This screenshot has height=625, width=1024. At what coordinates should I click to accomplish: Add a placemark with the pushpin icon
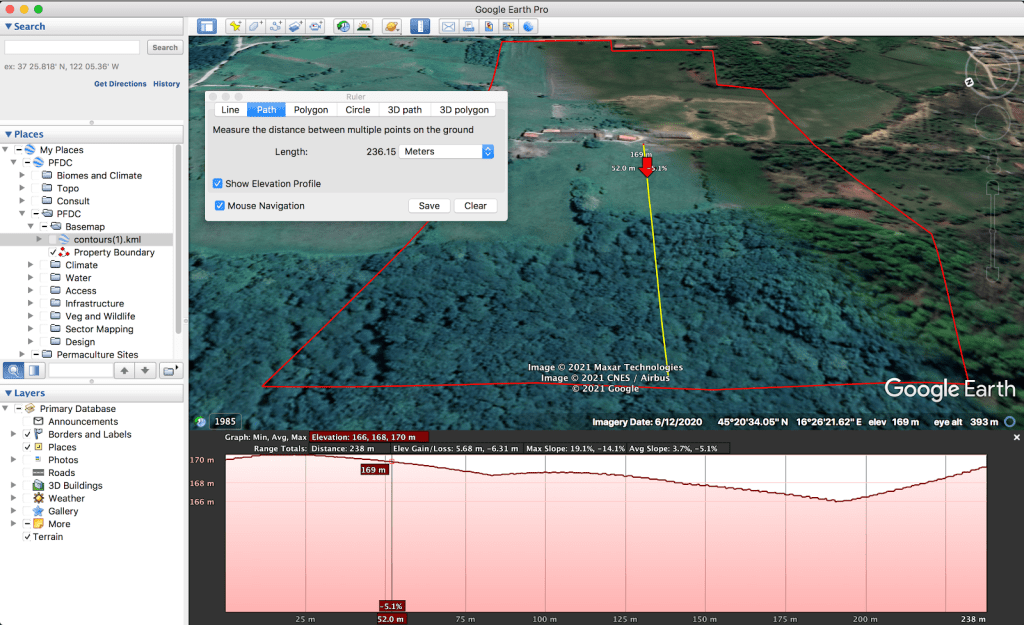coord(234,26)
